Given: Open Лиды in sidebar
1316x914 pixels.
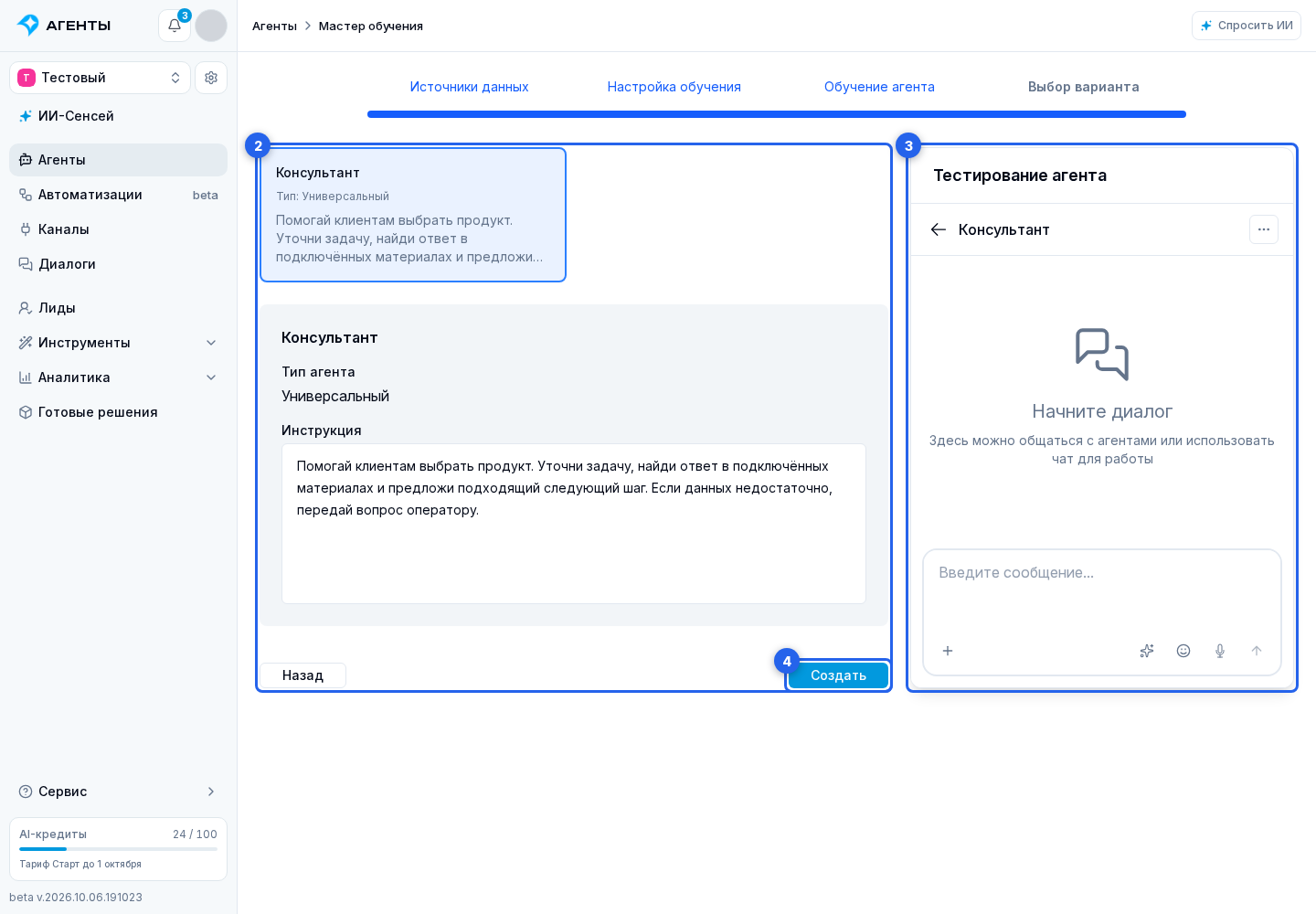Looking at the screenshot, I should tap(118, 308).
